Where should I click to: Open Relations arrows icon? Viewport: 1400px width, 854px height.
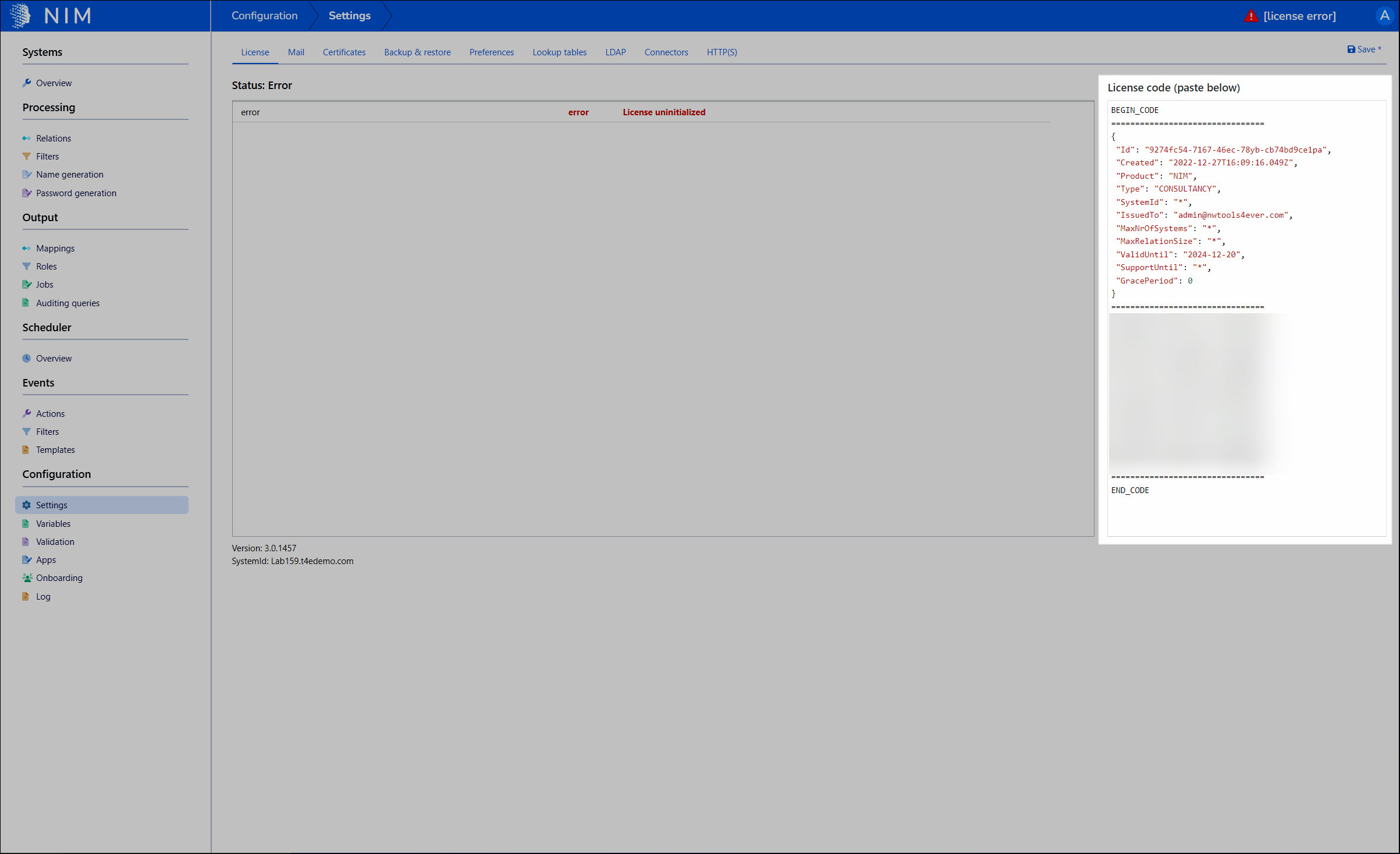point(27,139)
